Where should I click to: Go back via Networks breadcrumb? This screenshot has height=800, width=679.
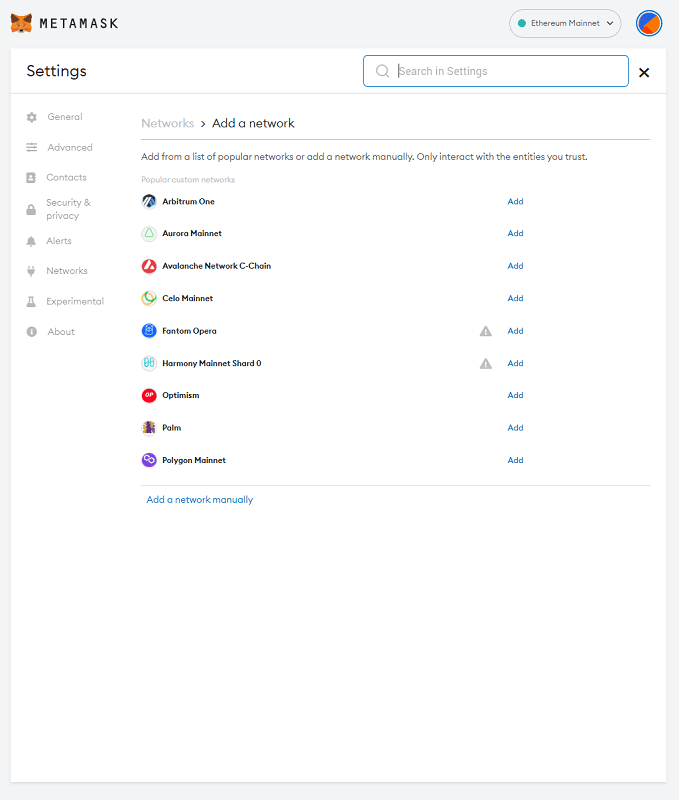click(168, 123)
